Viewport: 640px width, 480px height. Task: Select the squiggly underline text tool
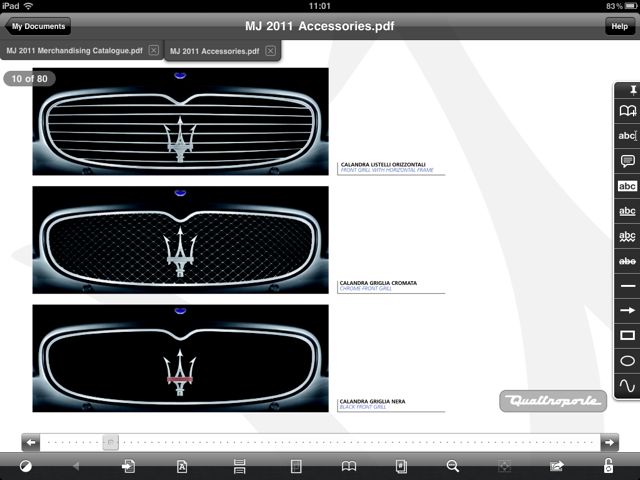(627, 236)
